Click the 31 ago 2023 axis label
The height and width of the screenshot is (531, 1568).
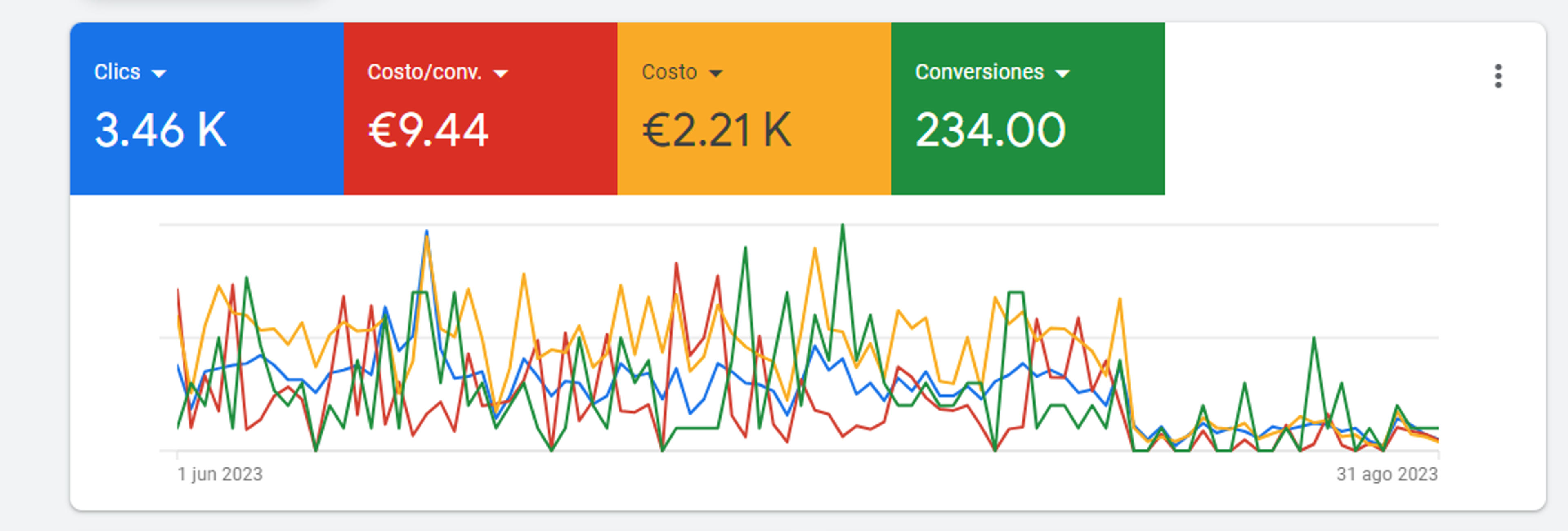(x=1387, y=474)
